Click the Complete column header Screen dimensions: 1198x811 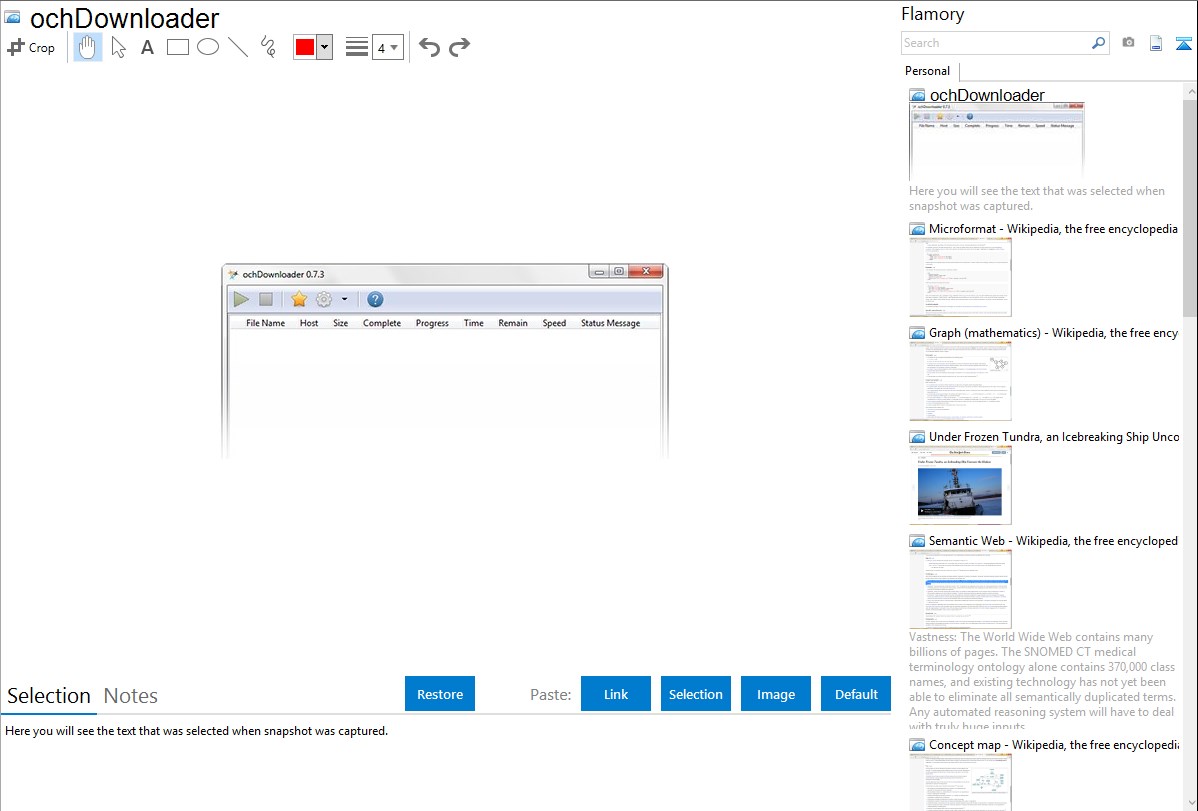point(382,323)
